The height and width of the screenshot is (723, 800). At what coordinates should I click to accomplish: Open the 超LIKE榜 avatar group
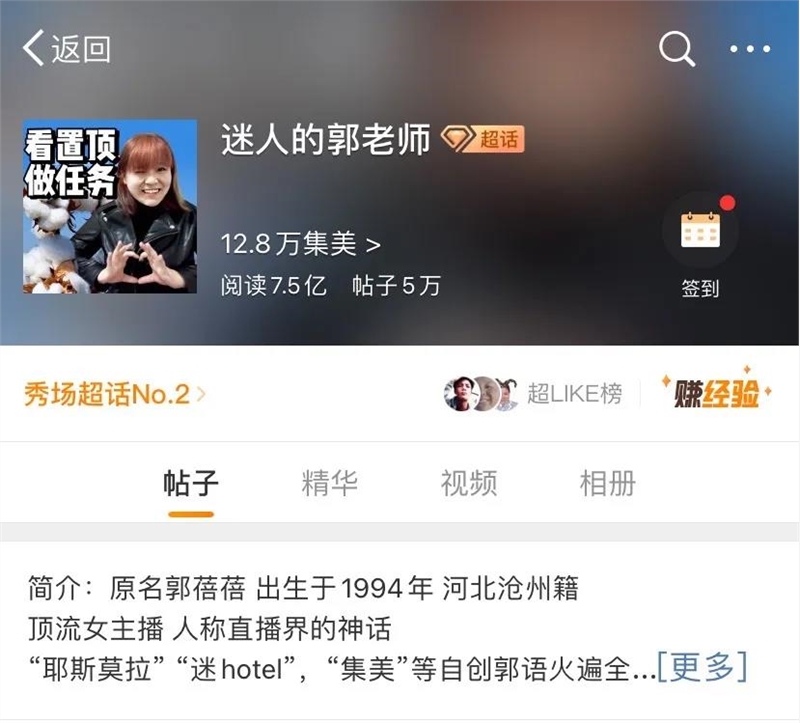(x=481, y=393)
